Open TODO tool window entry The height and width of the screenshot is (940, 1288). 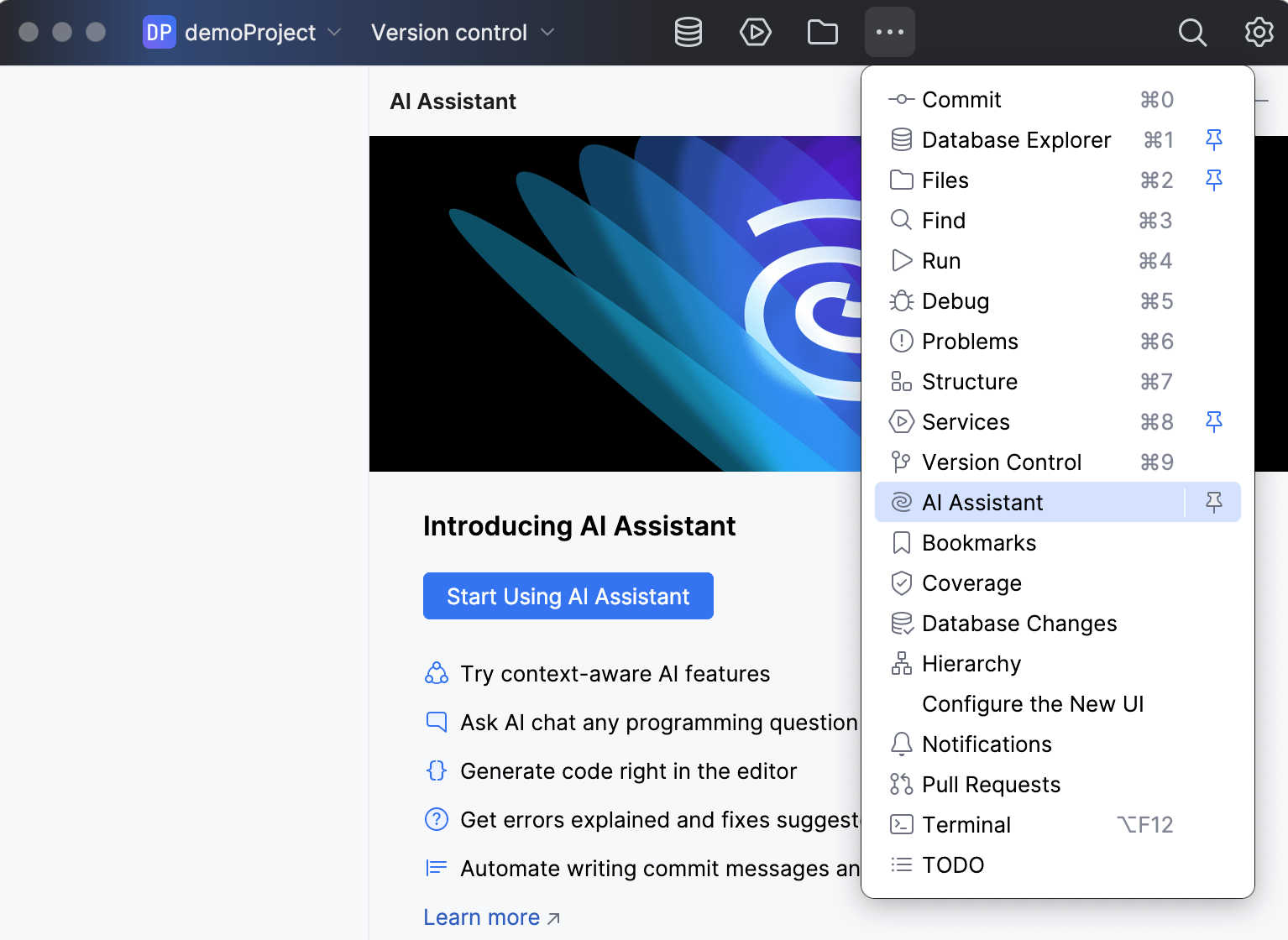tap(1058, 864)
